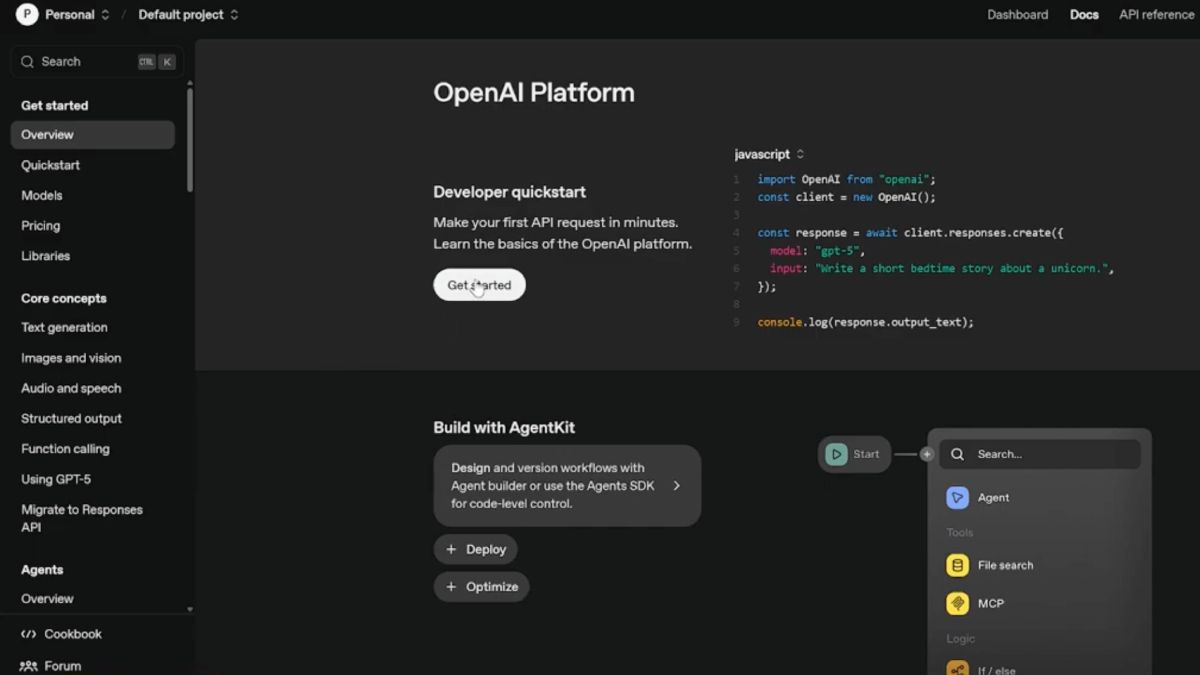Click the chevron on Agent builder card
The height and width of the screenshot is (675, 1200).
point(677,486)
